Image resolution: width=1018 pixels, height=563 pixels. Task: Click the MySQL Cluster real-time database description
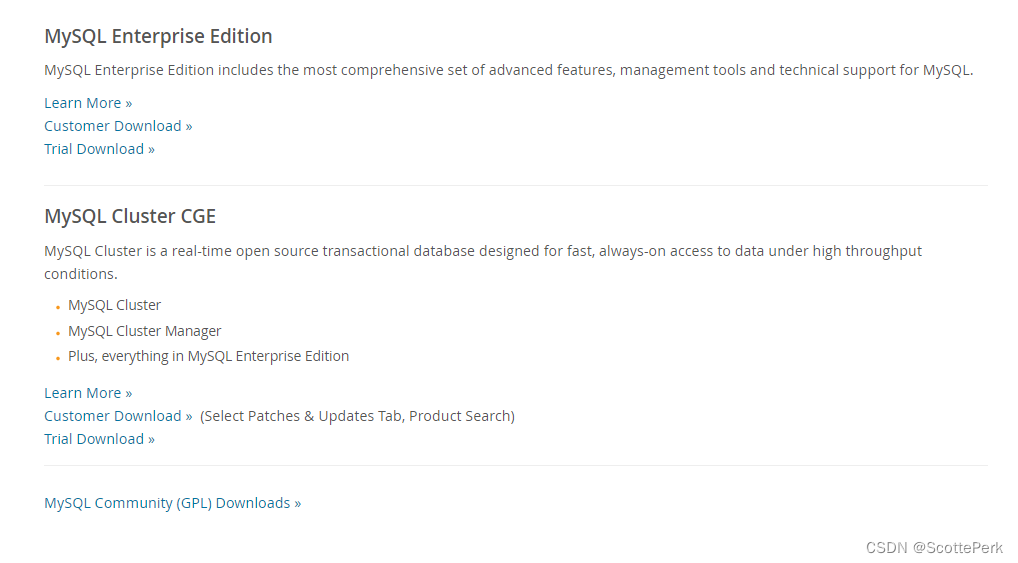coord(482,251)
